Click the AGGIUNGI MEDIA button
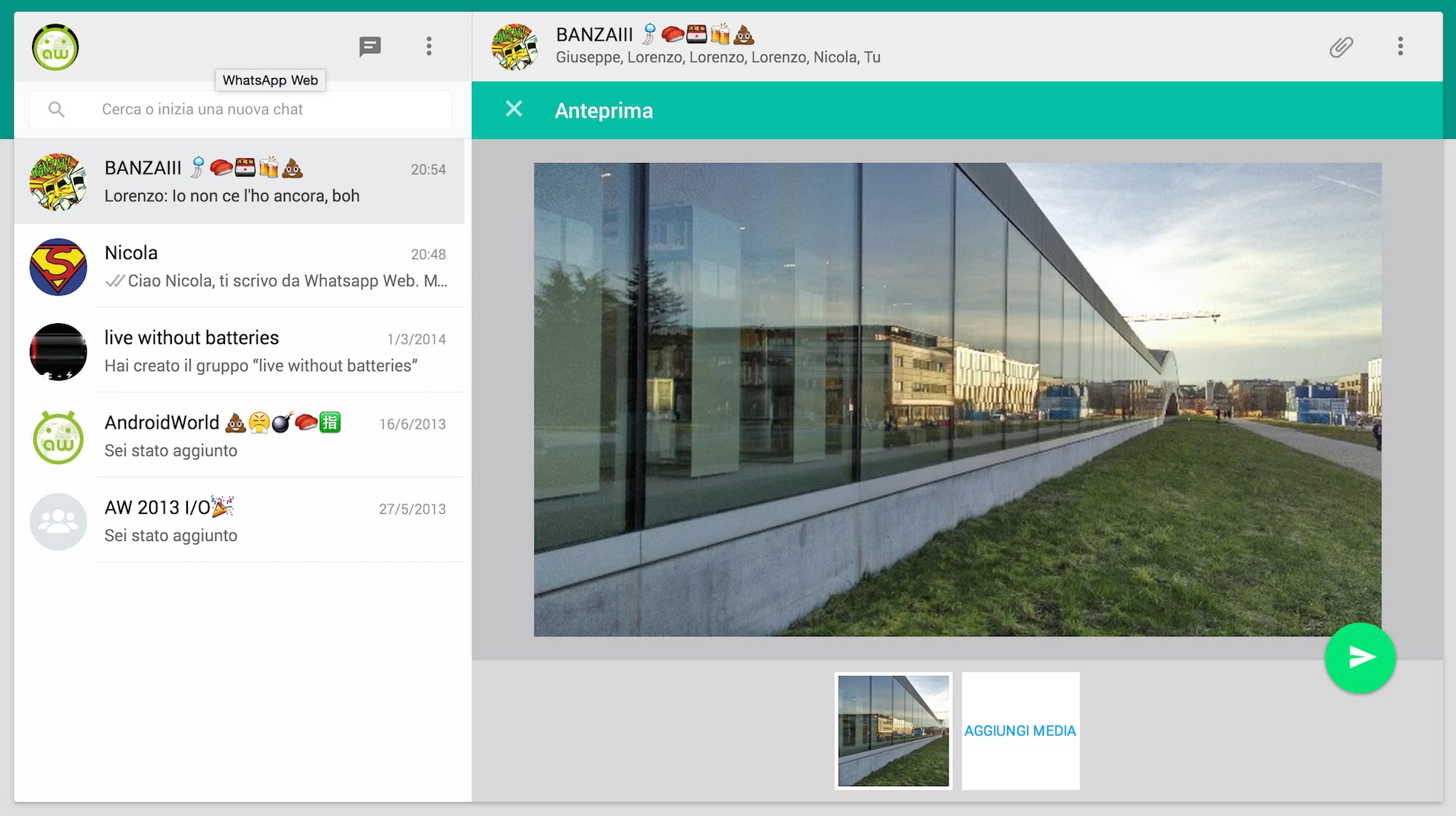 pyautogui.click(x=1020, y=731)
